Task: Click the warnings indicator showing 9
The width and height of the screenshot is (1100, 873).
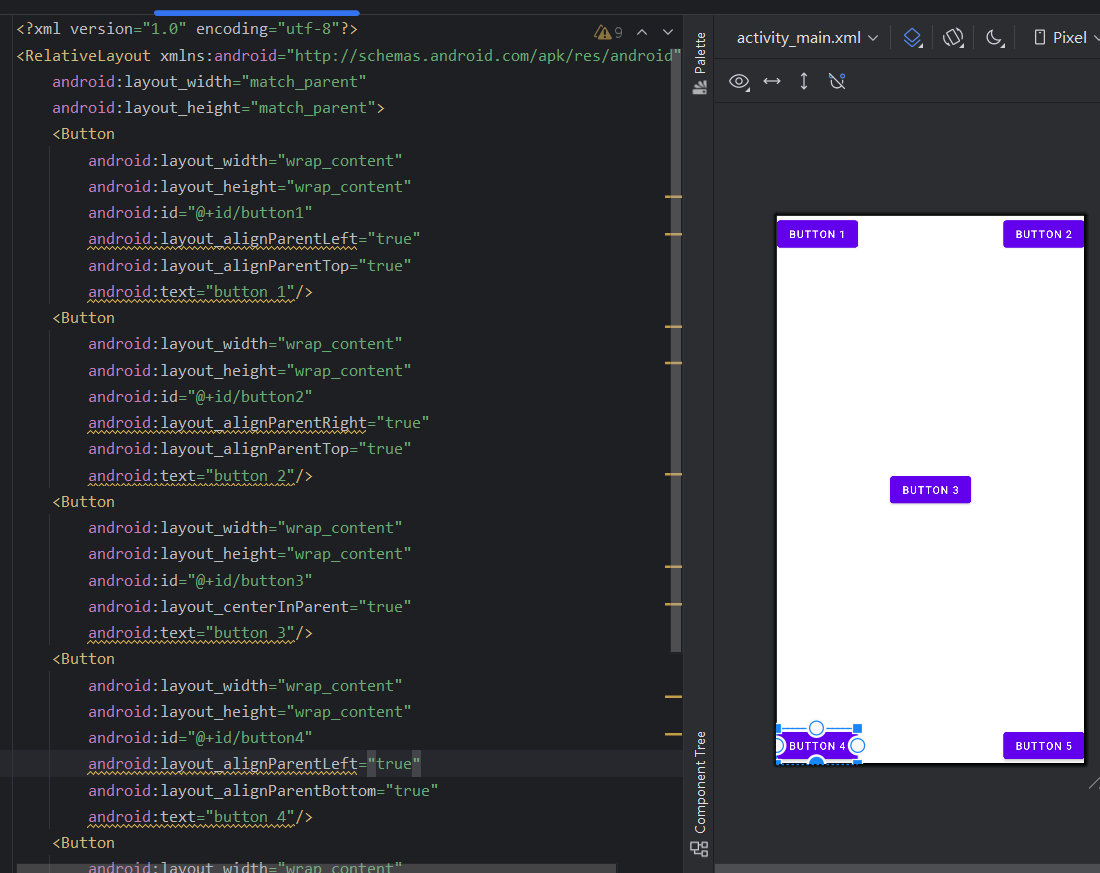Action: [608, 32]
